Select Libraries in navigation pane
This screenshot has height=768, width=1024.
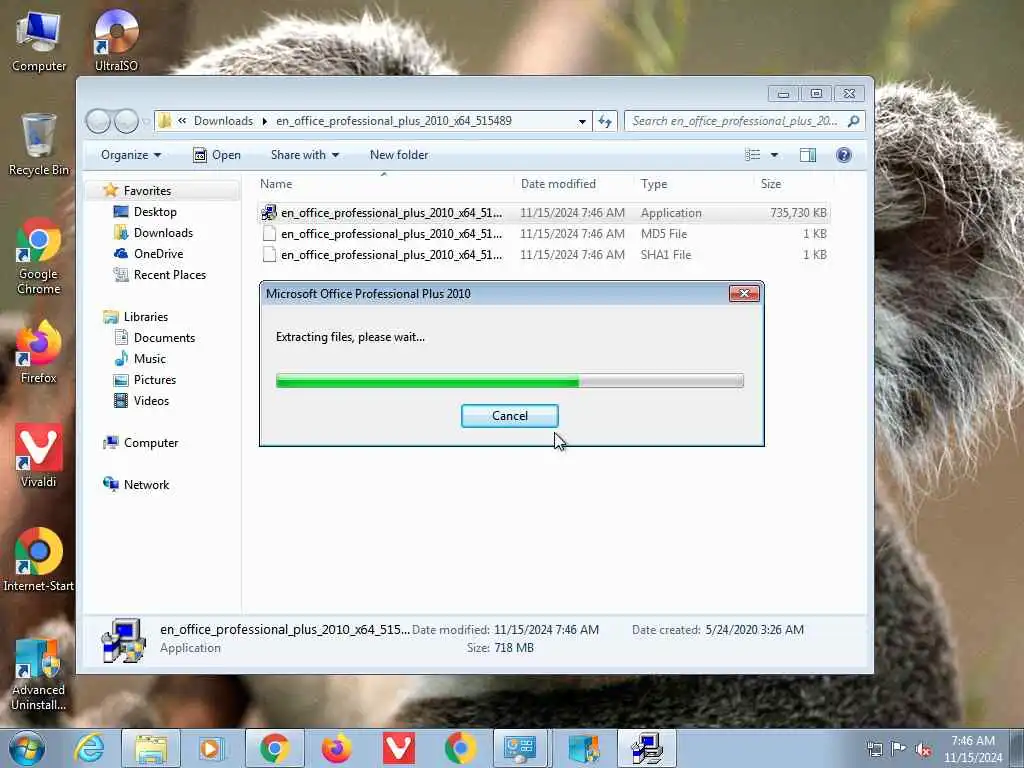tap(145, 317)
